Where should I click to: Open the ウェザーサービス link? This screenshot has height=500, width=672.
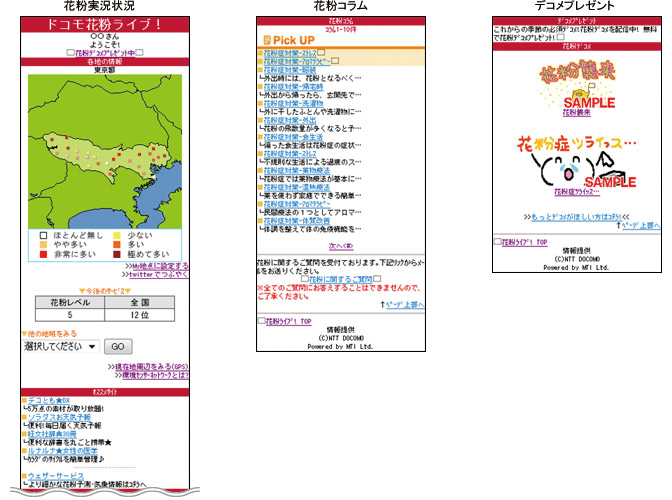coord(56,476)
